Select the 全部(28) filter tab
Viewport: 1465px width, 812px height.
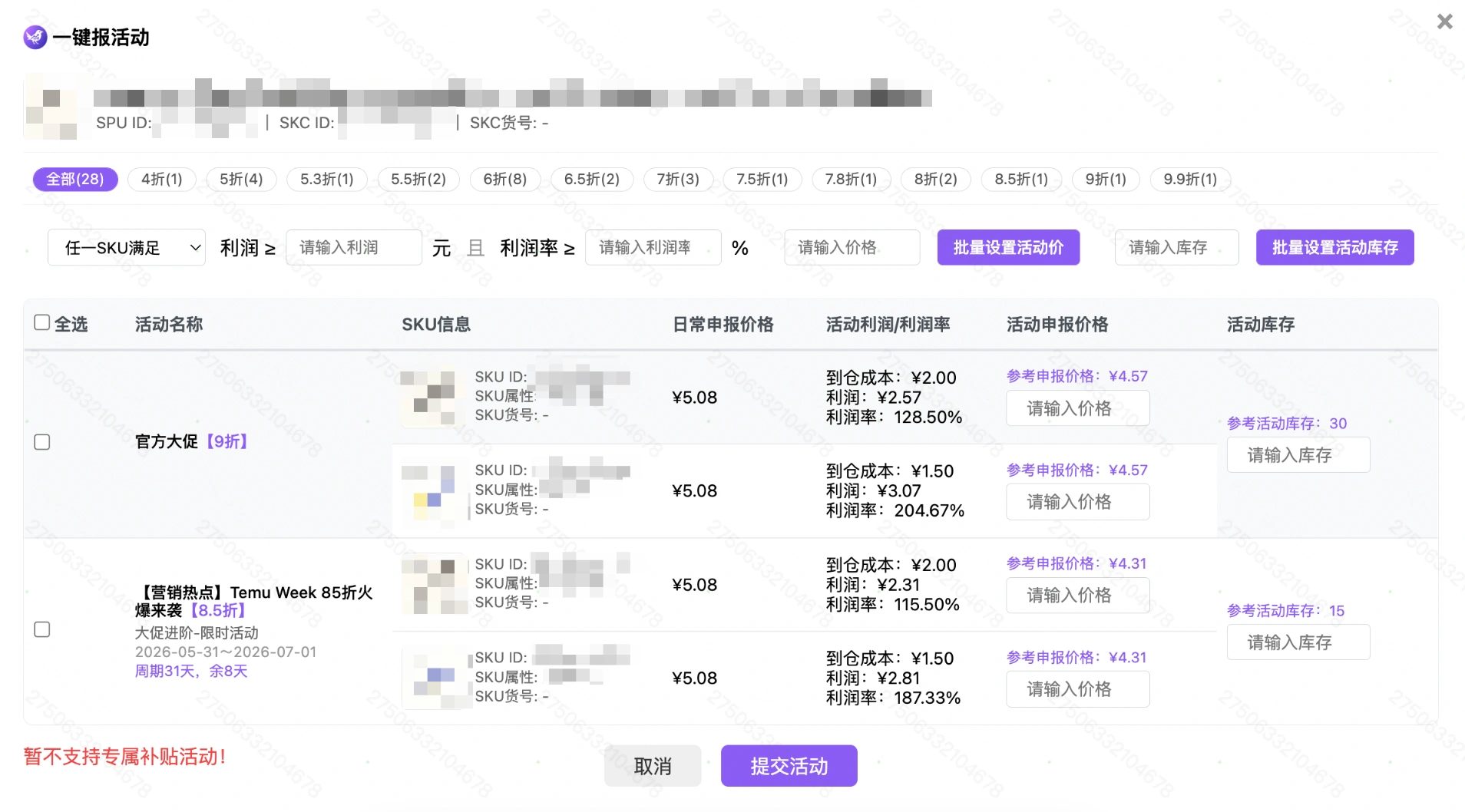(x=75, y=179)
